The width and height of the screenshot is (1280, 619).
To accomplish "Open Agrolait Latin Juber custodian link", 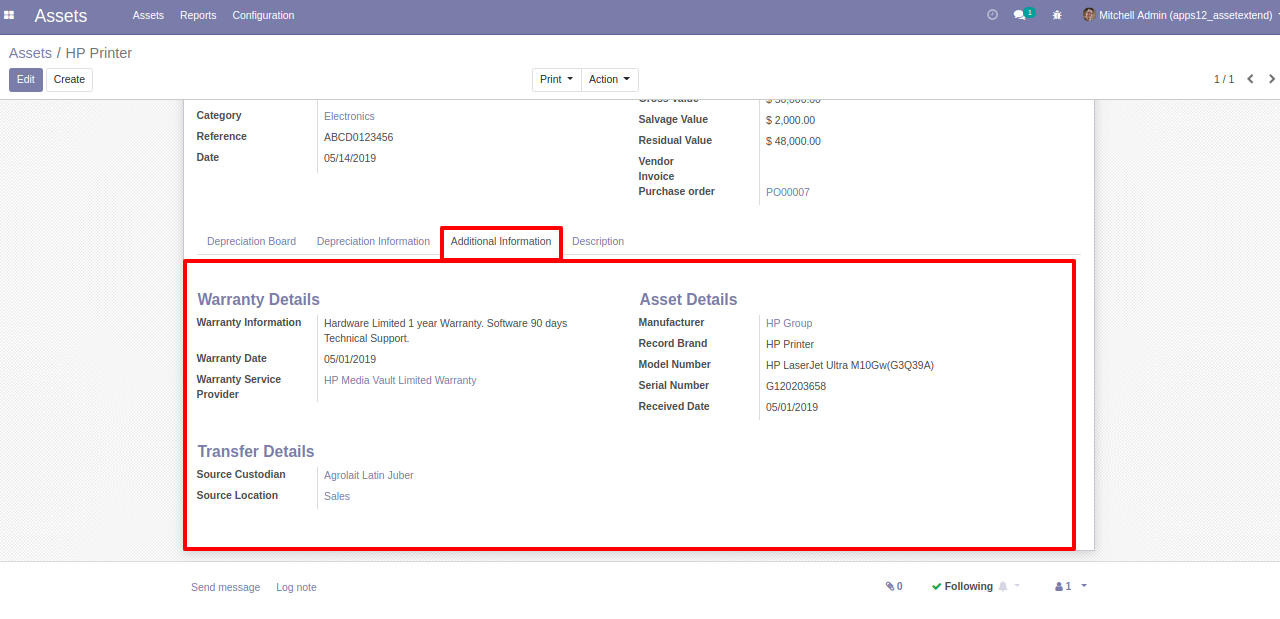I will (x=369, y=476).
